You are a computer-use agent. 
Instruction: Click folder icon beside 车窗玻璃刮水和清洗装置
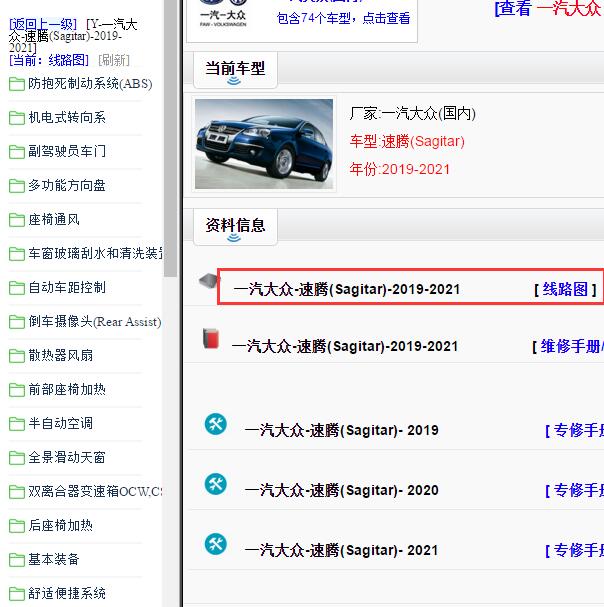pos(17,254)
